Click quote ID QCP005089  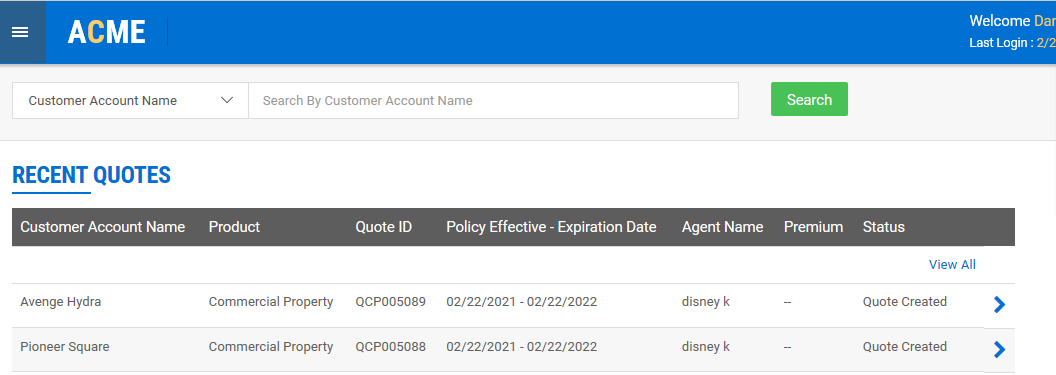pyautogui.click(x=391, y=302)
